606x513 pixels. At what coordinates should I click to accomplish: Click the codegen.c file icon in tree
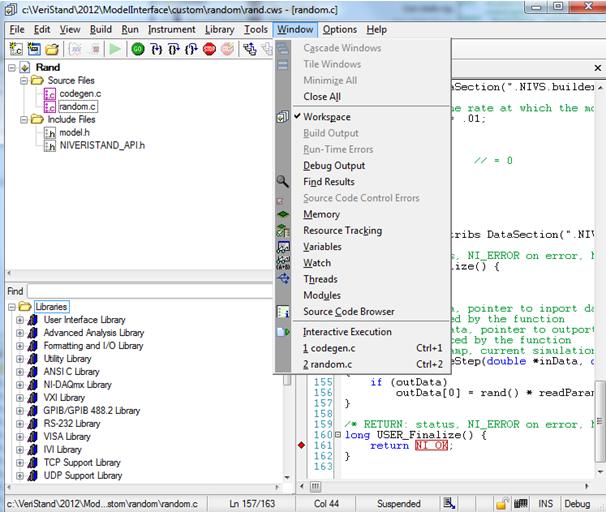pos(50,93)
